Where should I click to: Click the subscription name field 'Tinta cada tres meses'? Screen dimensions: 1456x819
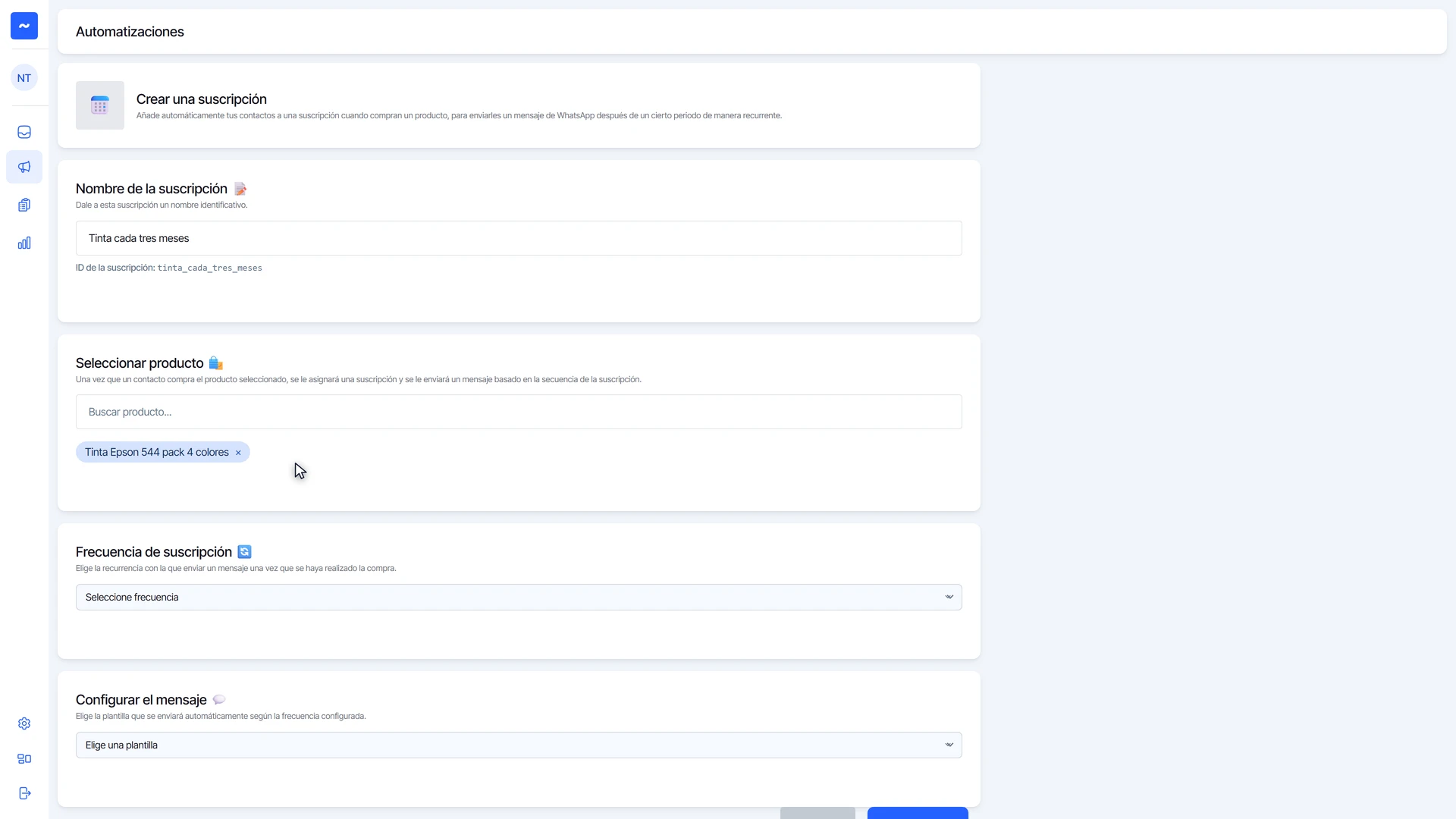pyautogui.click(x=519, y=238)
